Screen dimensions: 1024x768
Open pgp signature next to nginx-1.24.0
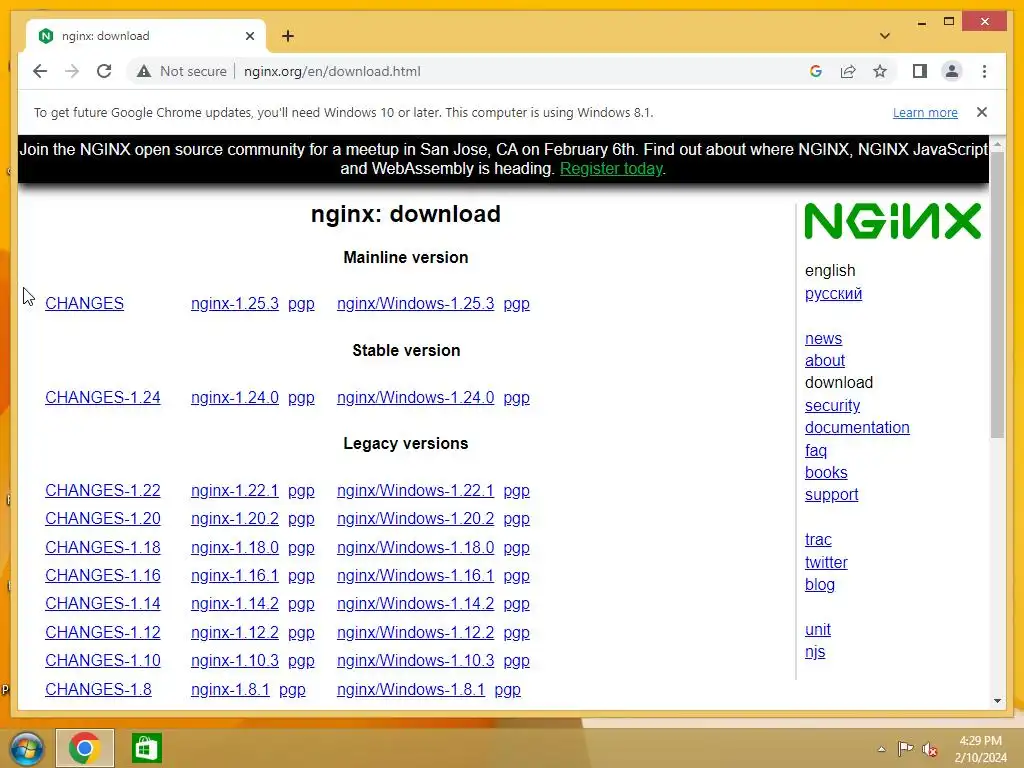[x=301, y=397]
